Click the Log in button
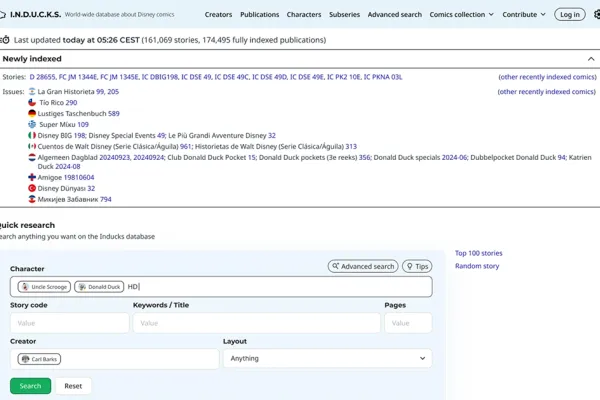 tap(570, 15)
